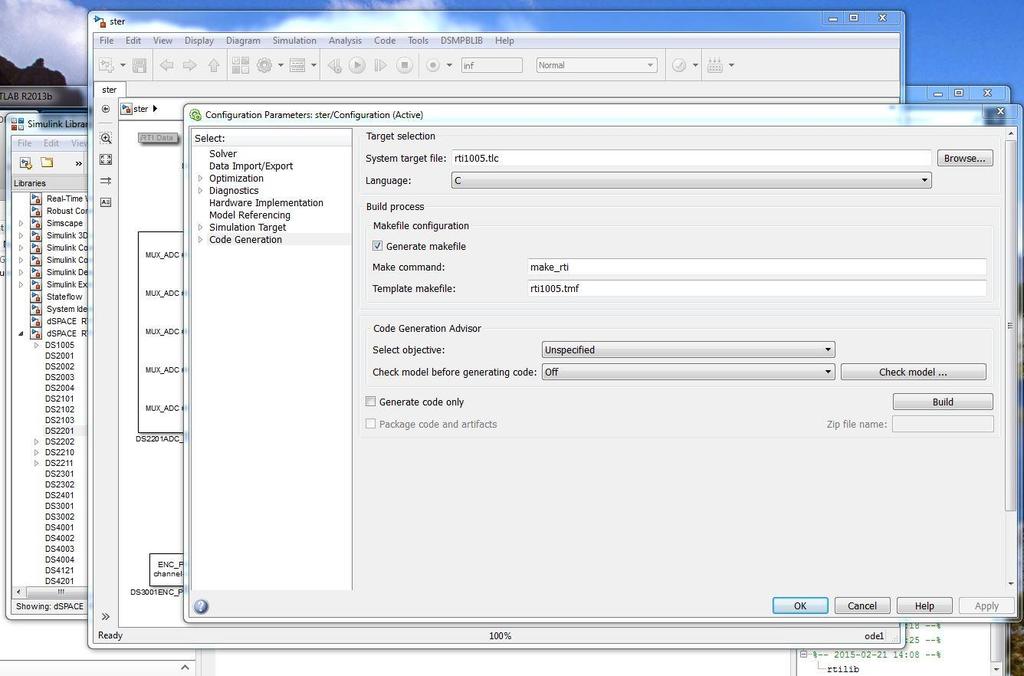
Task: Click the Model Advisor checkmark icon
Action: tap(679, 65)
